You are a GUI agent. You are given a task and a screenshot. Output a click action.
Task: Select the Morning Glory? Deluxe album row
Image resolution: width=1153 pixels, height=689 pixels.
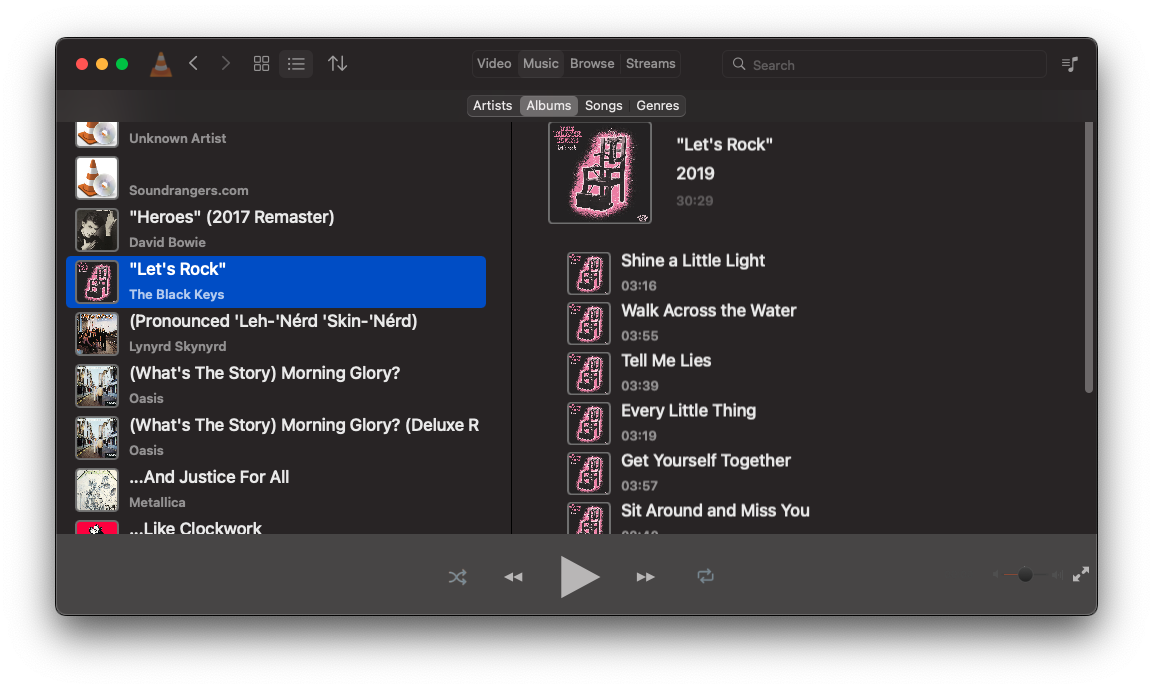276,438
